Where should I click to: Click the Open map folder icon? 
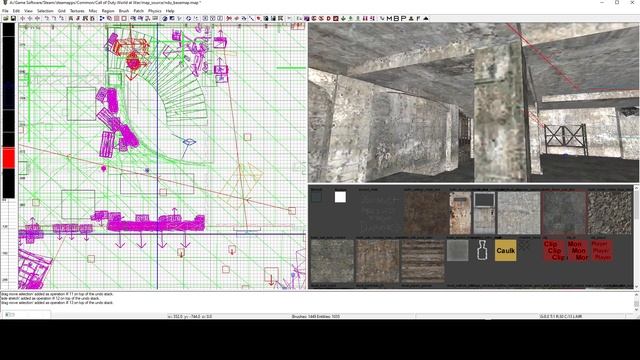6,18
